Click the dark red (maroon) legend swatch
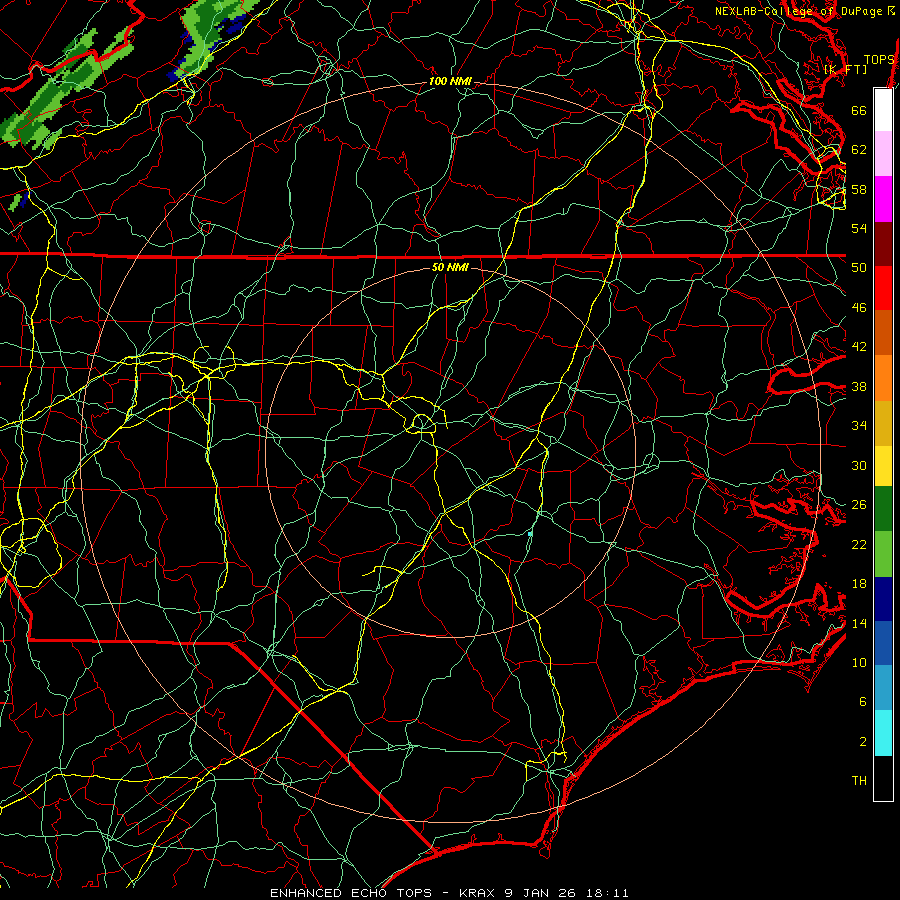The image size is (900, 900). click(x=883, y=243)
